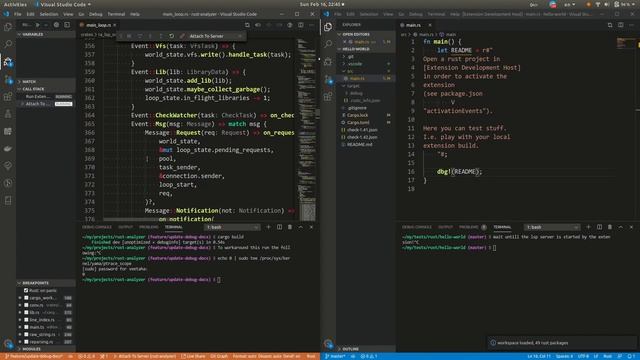Select 'Attach To...' session in call stack

46,104
